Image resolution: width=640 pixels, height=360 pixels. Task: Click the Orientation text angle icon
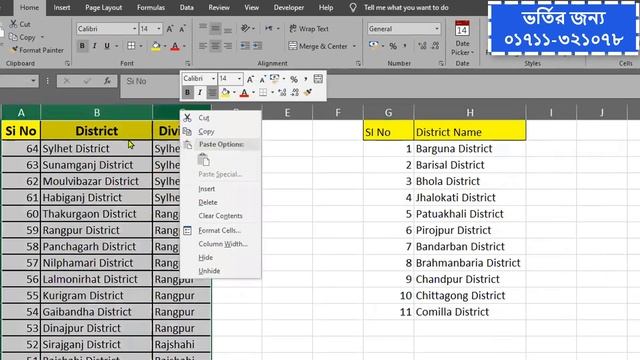tap(245, 28)
